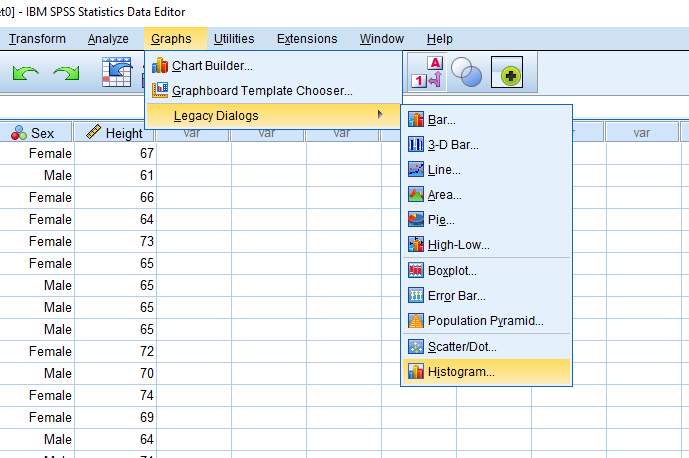Select the Height cell containing 72
This screenshot has width=689, height=458.
click(116, 351)
